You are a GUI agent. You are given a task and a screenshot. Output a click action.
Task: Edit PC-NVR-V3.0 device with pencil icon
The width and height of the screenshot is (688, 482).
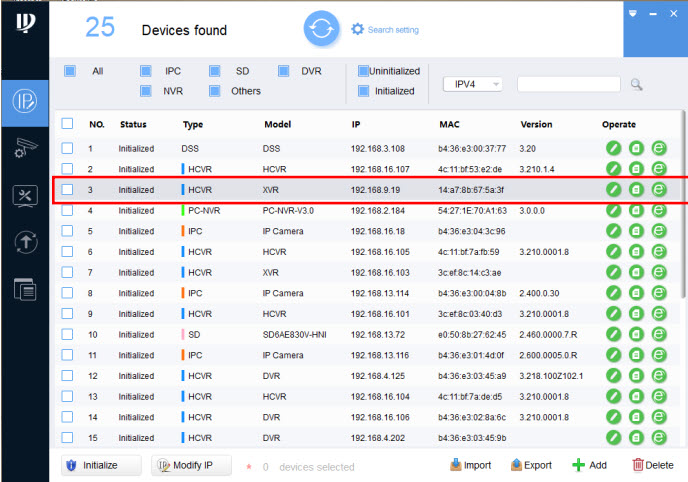613,211
